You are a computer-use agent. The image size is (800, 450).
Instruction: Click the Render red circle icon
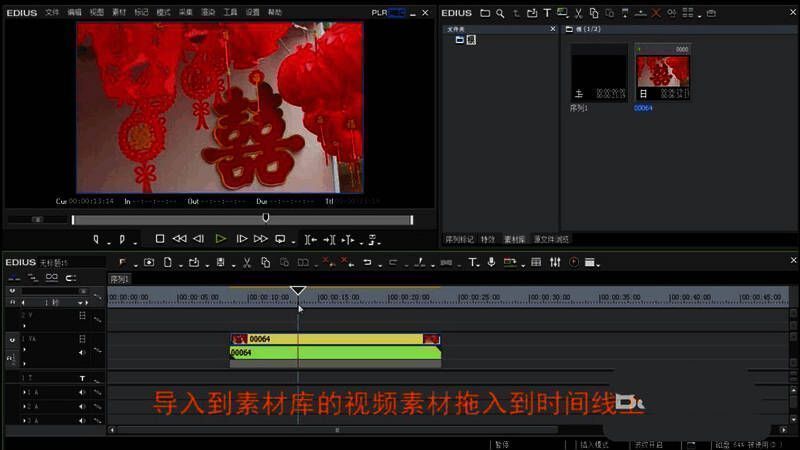tap(574, 262)
